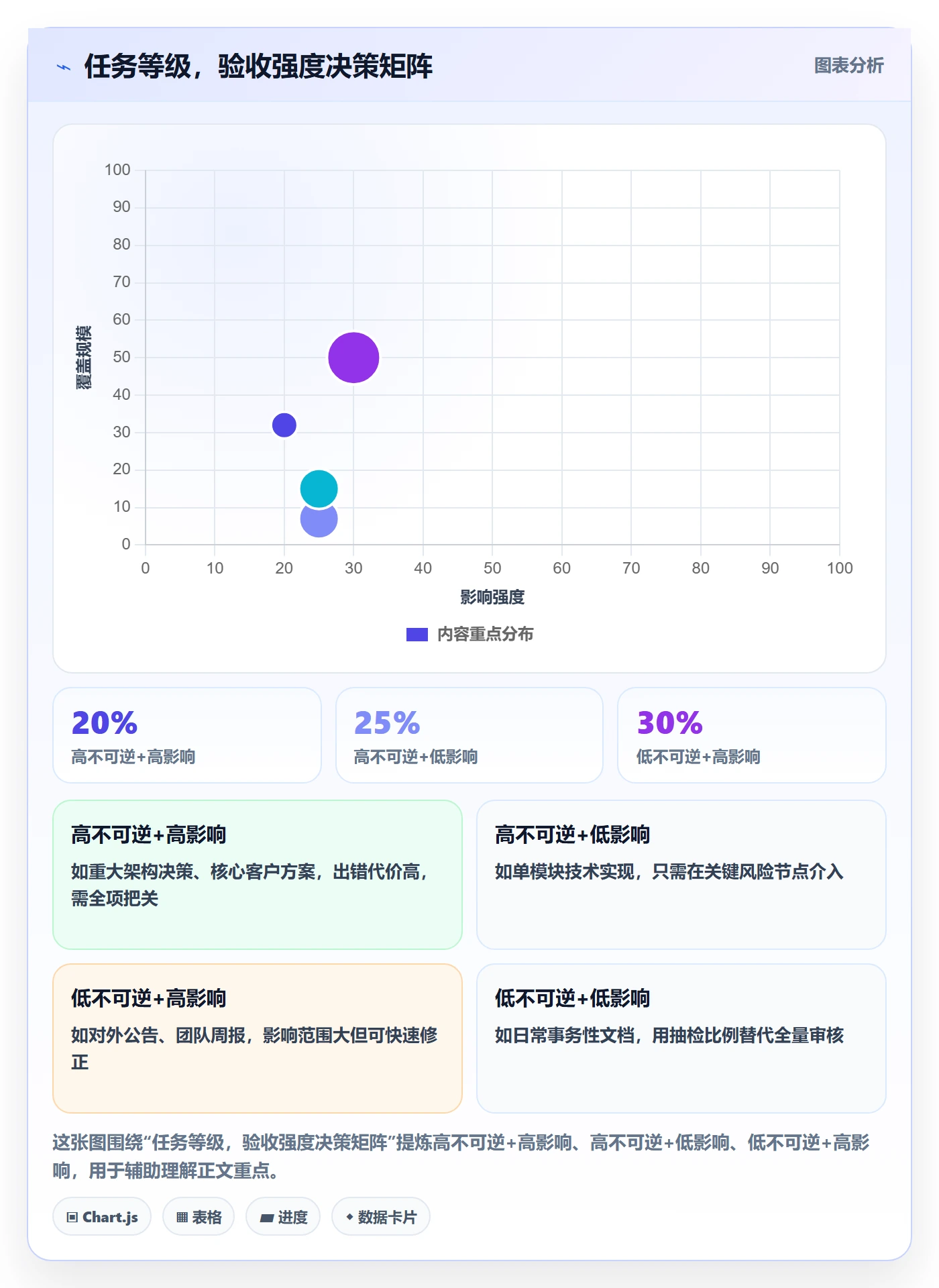Image resolution: width=939 pixels, height=1288 pixels.
Task: Select the 低不可逆+低影响 description card heading
Action: (x=572, y=999)
